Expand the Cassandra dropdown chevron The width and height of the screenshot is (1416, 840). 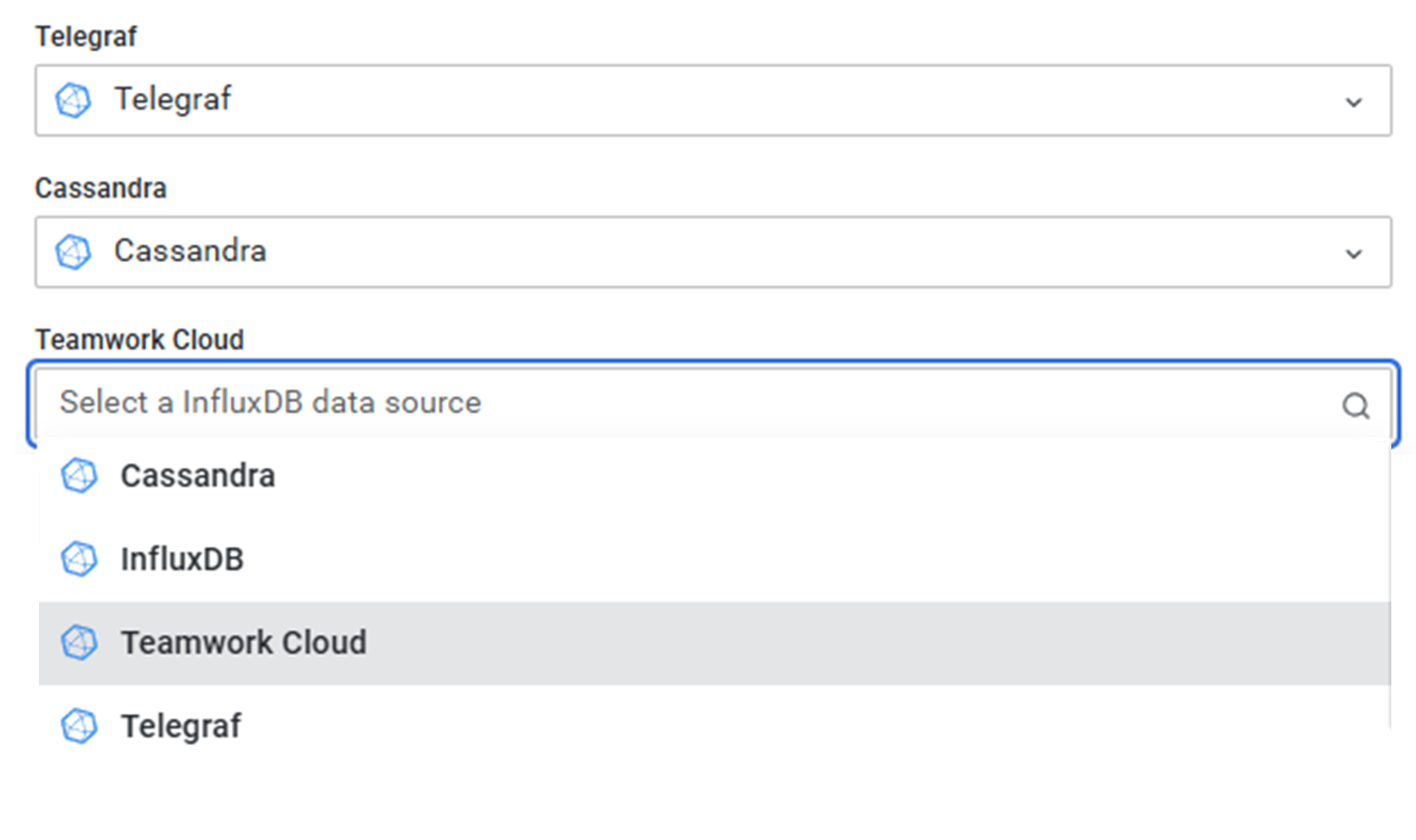click(x=1354, y=253)
